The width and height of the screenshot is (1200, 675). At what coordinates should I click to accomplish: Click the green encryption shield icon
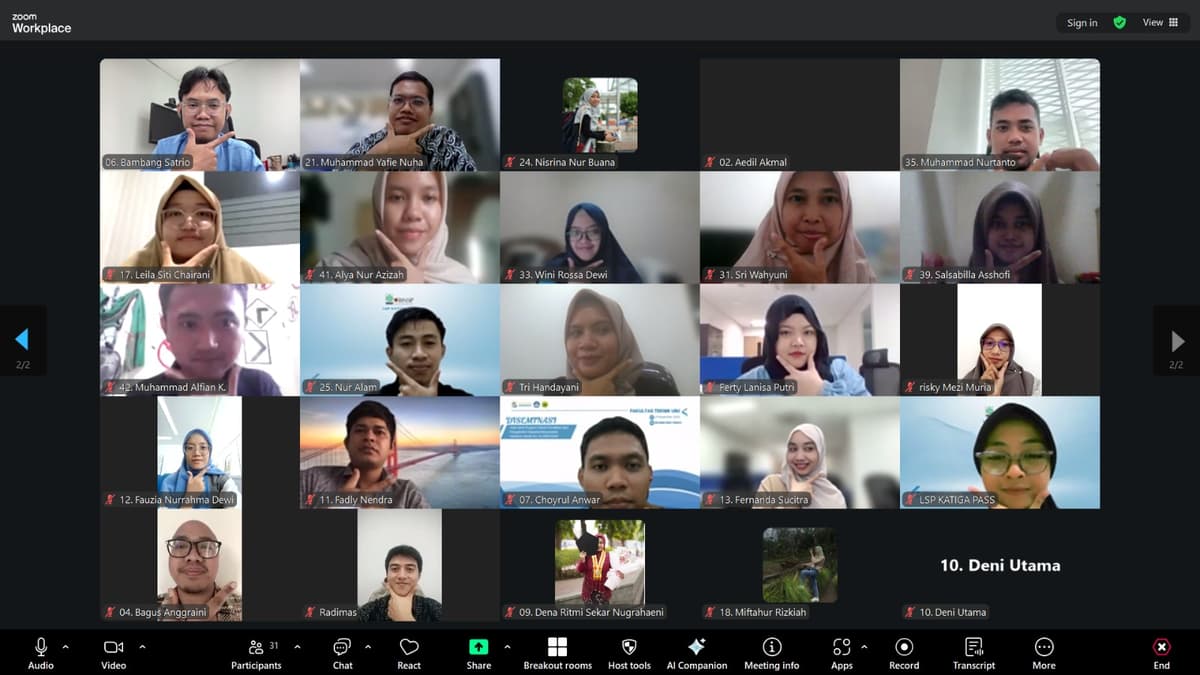pos(1119,22)
